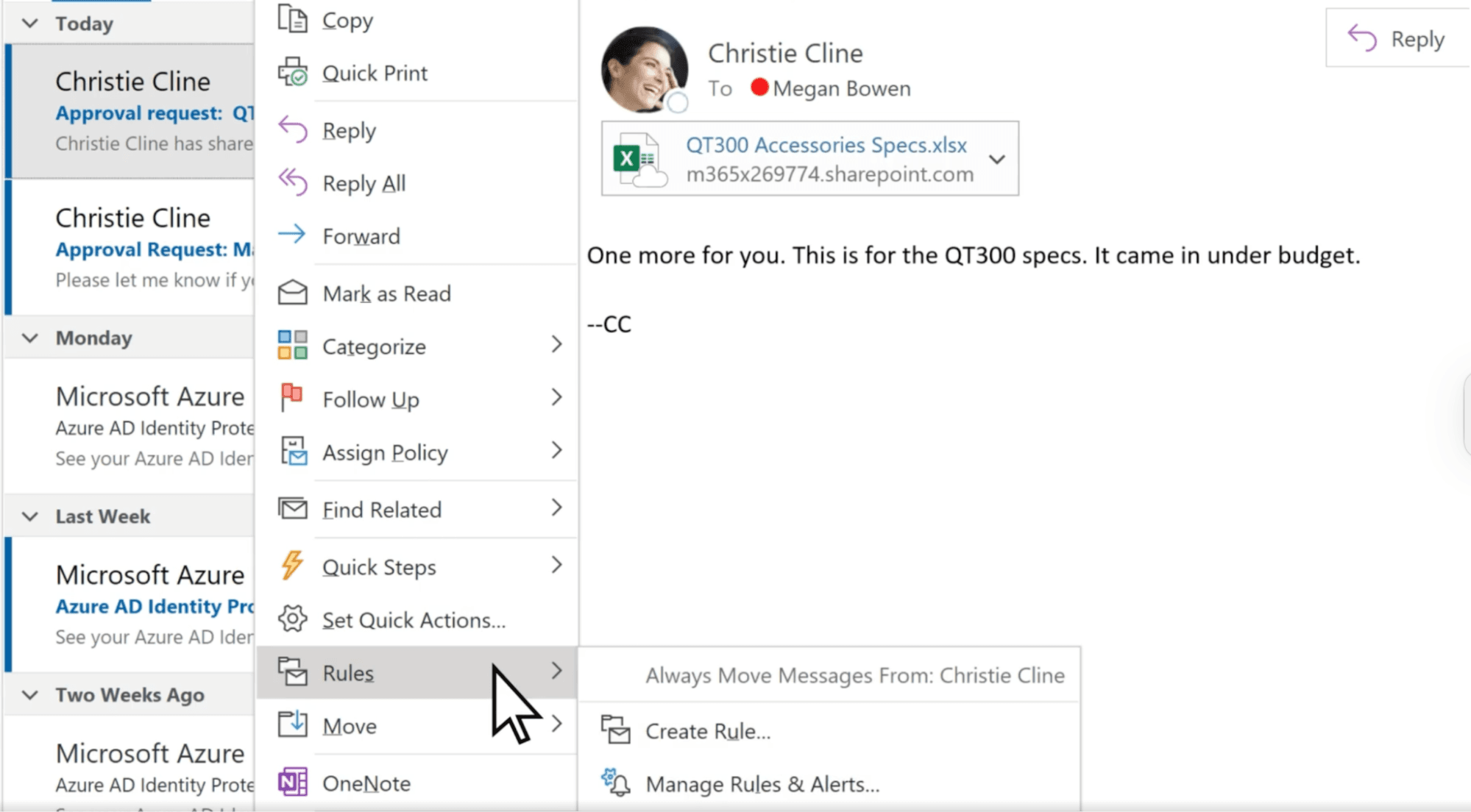Click the Assign Policy icon
The image size is (1471, 812).
293,451
